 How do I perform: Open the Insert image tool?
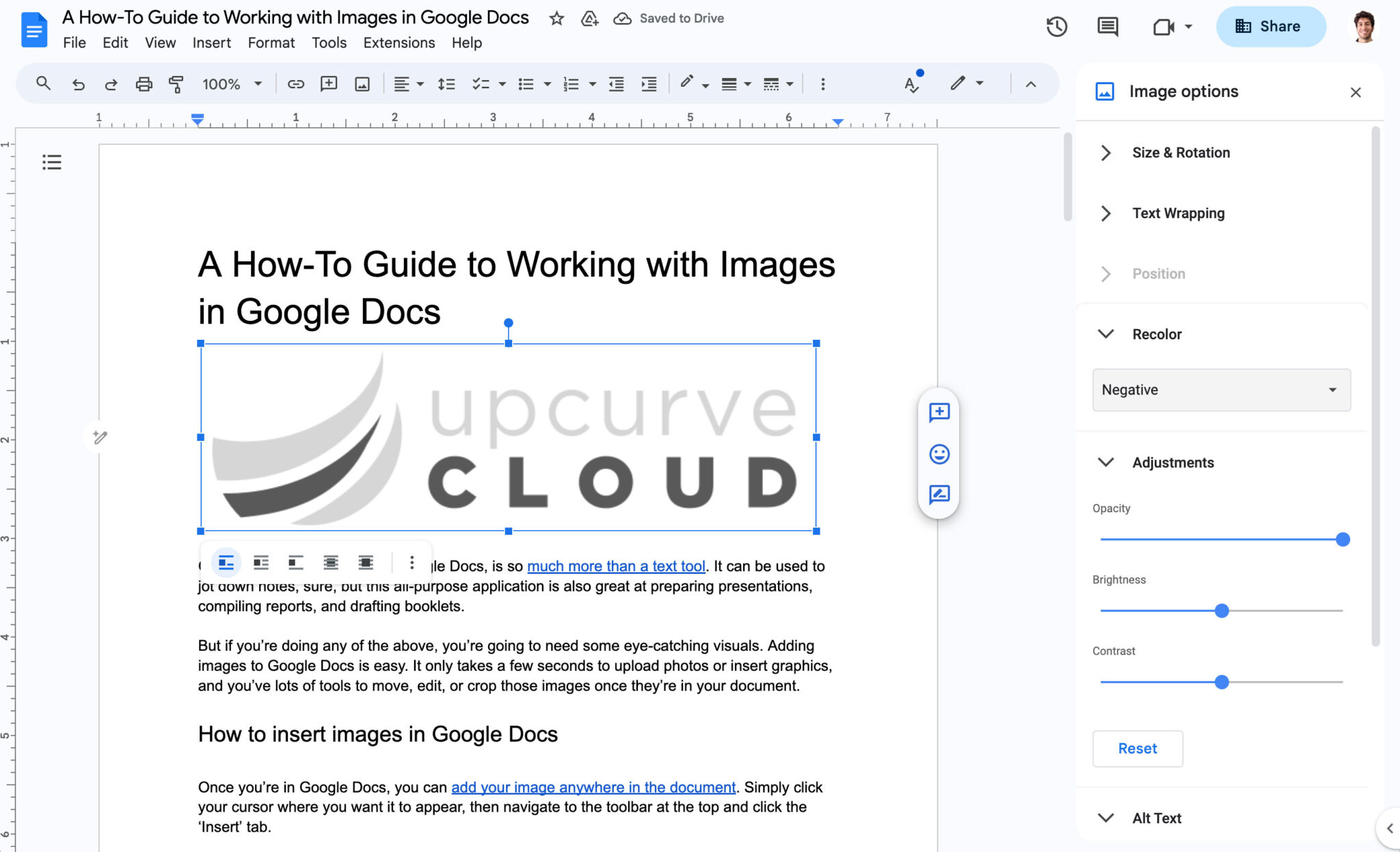[362, 83]
